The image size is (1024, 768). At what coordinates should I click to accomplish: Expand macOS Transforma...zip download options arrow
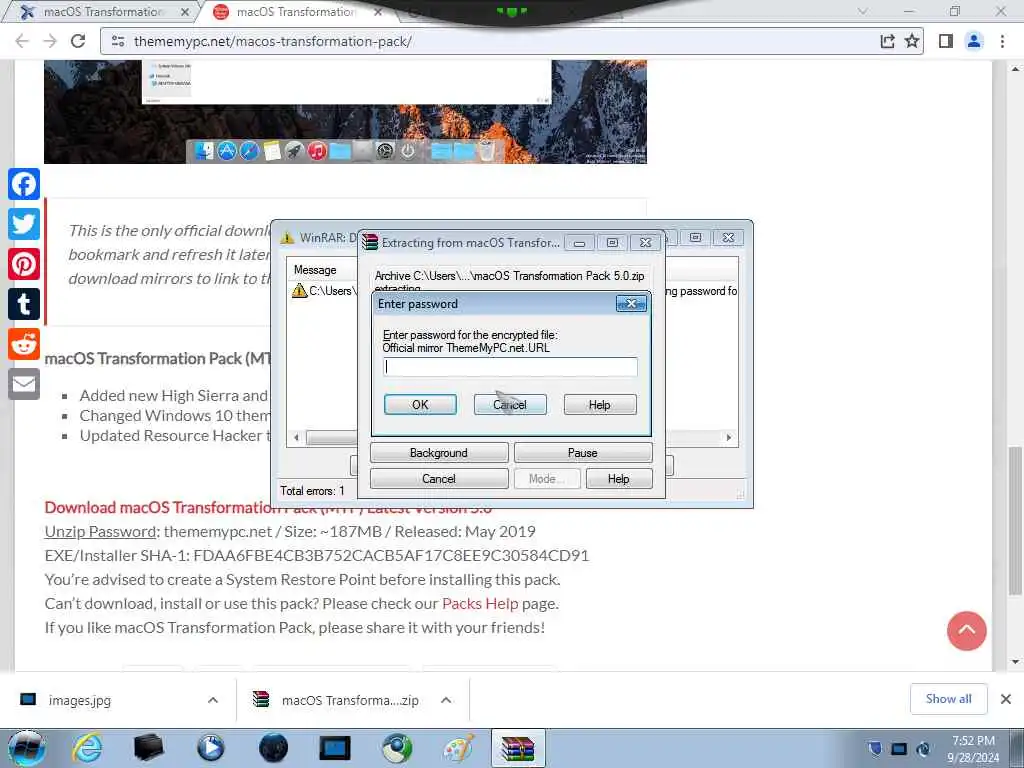tap(446, 700)
